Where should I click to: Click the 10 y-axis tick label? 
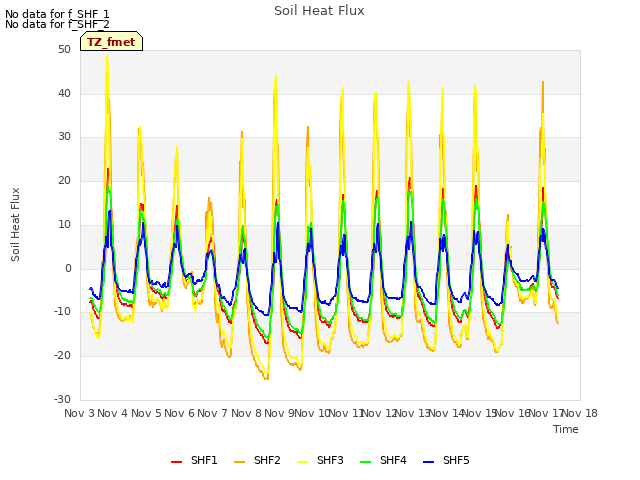(64, 224)
